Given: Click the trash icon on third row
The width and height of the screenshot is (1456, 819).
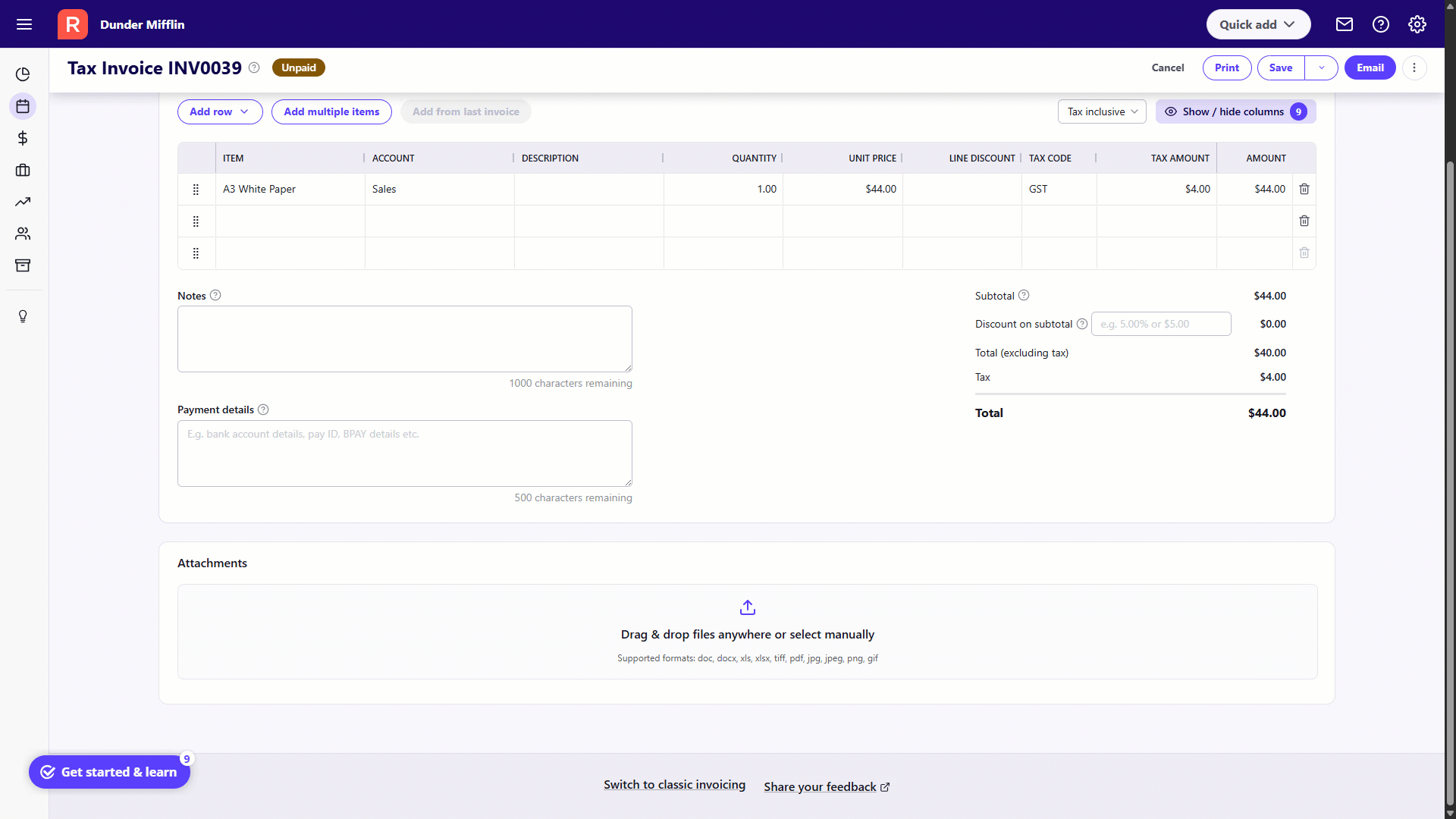Looking at the screenshot, I should tap(1304, 253).
